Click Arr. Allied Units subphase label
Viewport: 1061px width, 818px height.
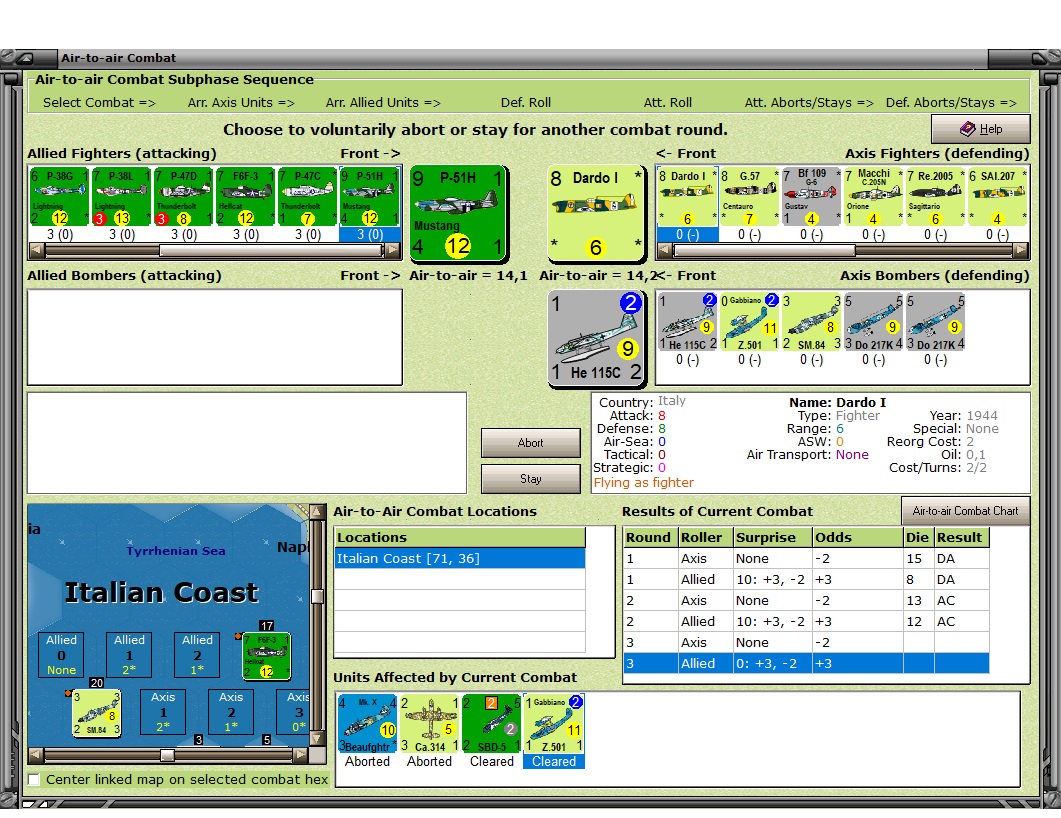coord(383,103)
